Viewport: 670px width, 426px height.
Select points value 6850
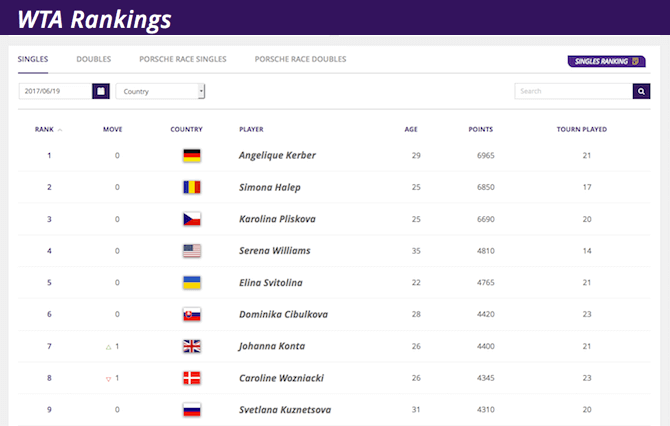pyautogui.click(x=486, y=187)
